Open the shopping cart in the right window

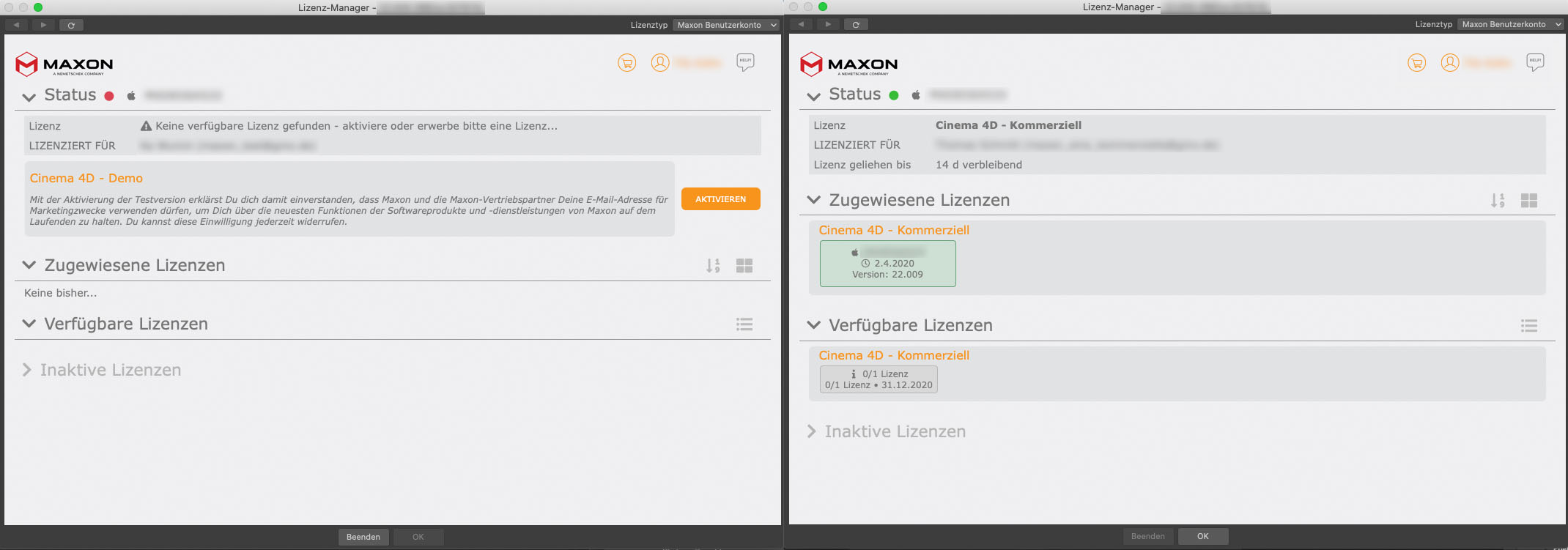[1416, 63]
